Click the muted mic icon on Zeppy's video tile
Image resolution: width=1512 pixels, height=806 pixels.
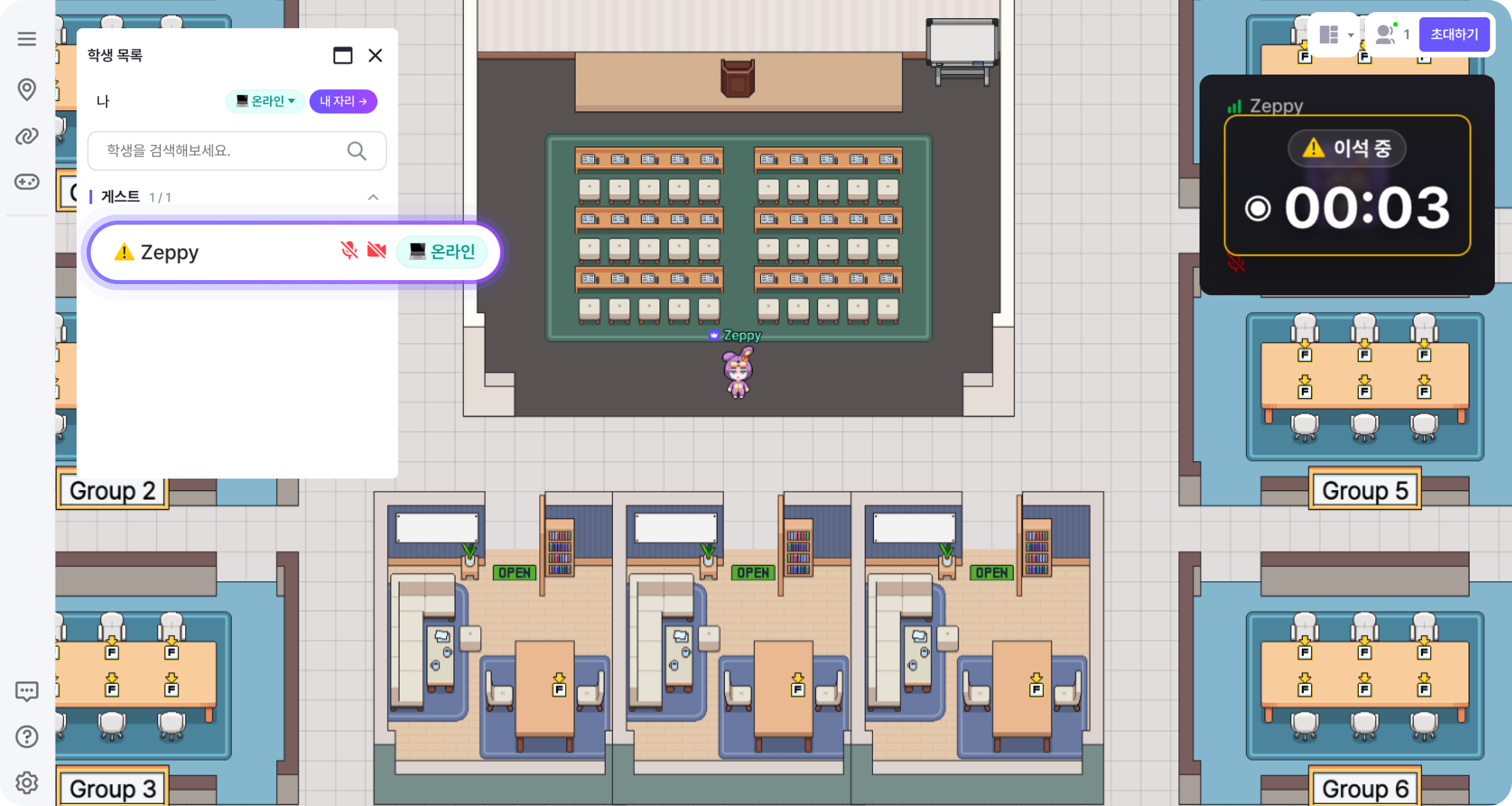(x=1236, y=263)
